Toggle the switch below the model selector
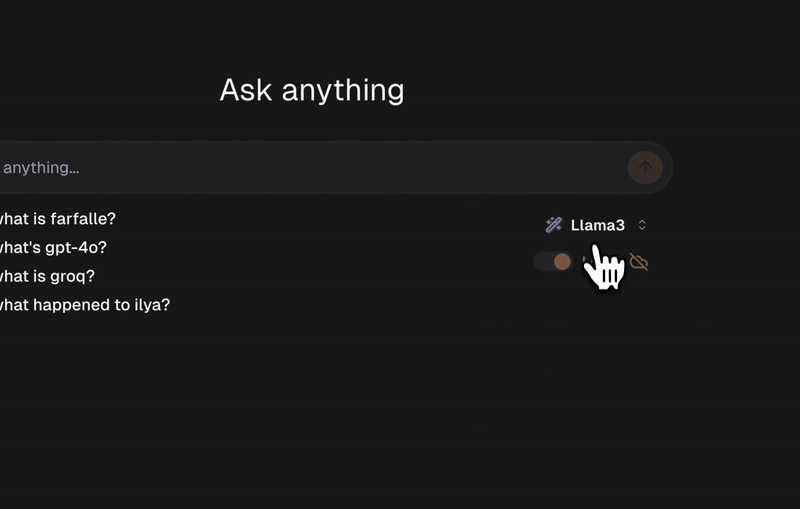The image size is (800, 509). click(x=553, y=262)
